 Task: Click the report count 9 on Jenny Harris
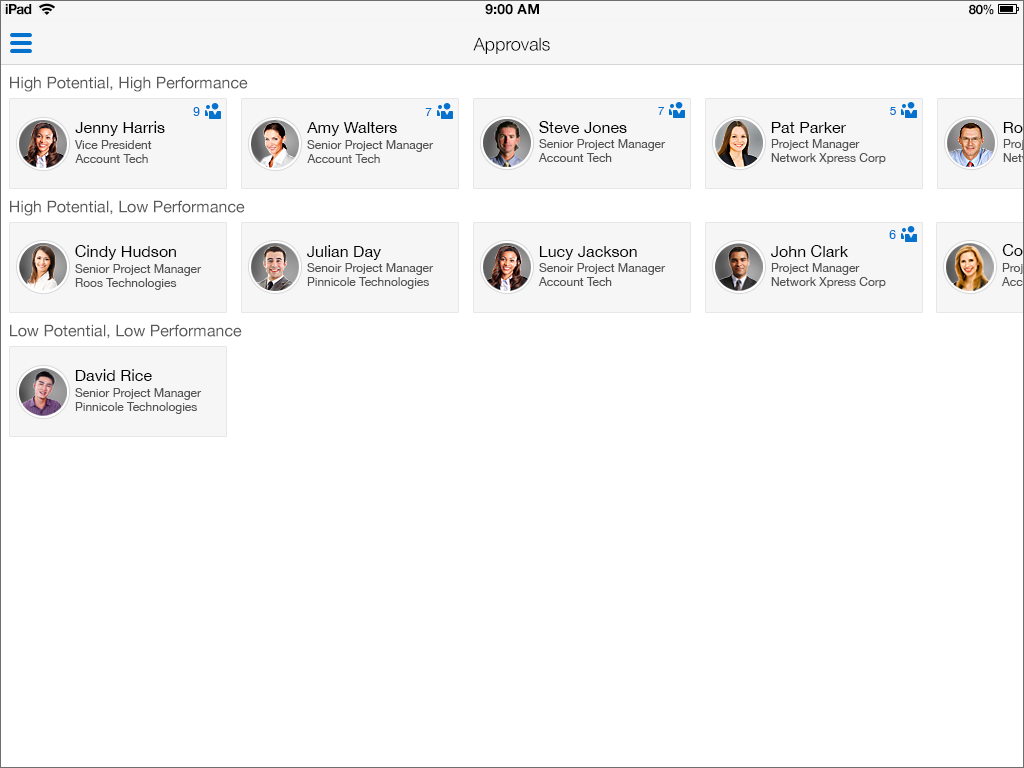click(197, 112)
